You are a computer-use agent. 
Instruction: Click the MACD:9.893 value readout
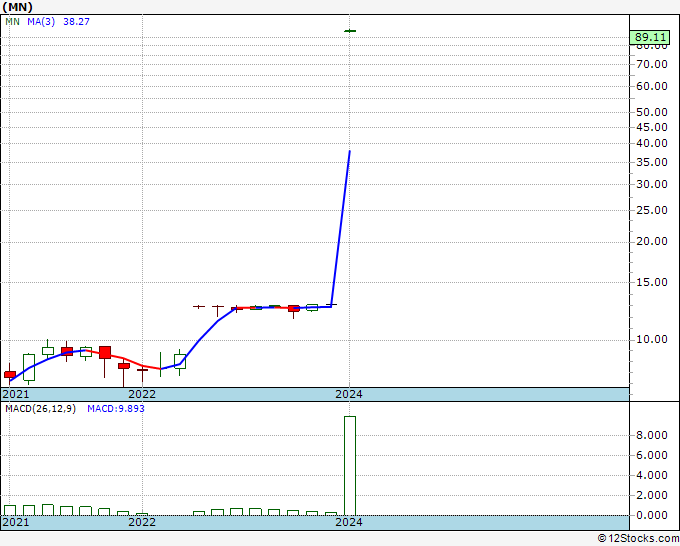click(x=116, y=409)
